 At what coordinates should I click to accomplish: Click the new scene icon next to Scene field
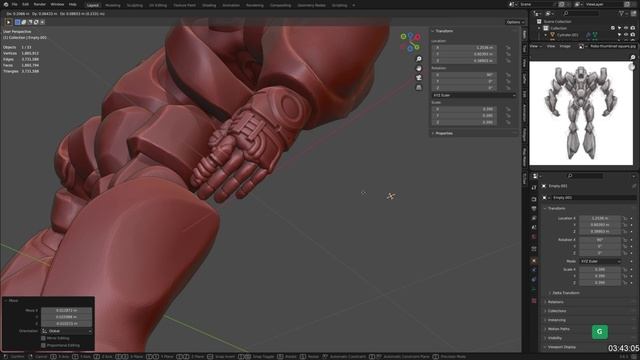[562, 4]
